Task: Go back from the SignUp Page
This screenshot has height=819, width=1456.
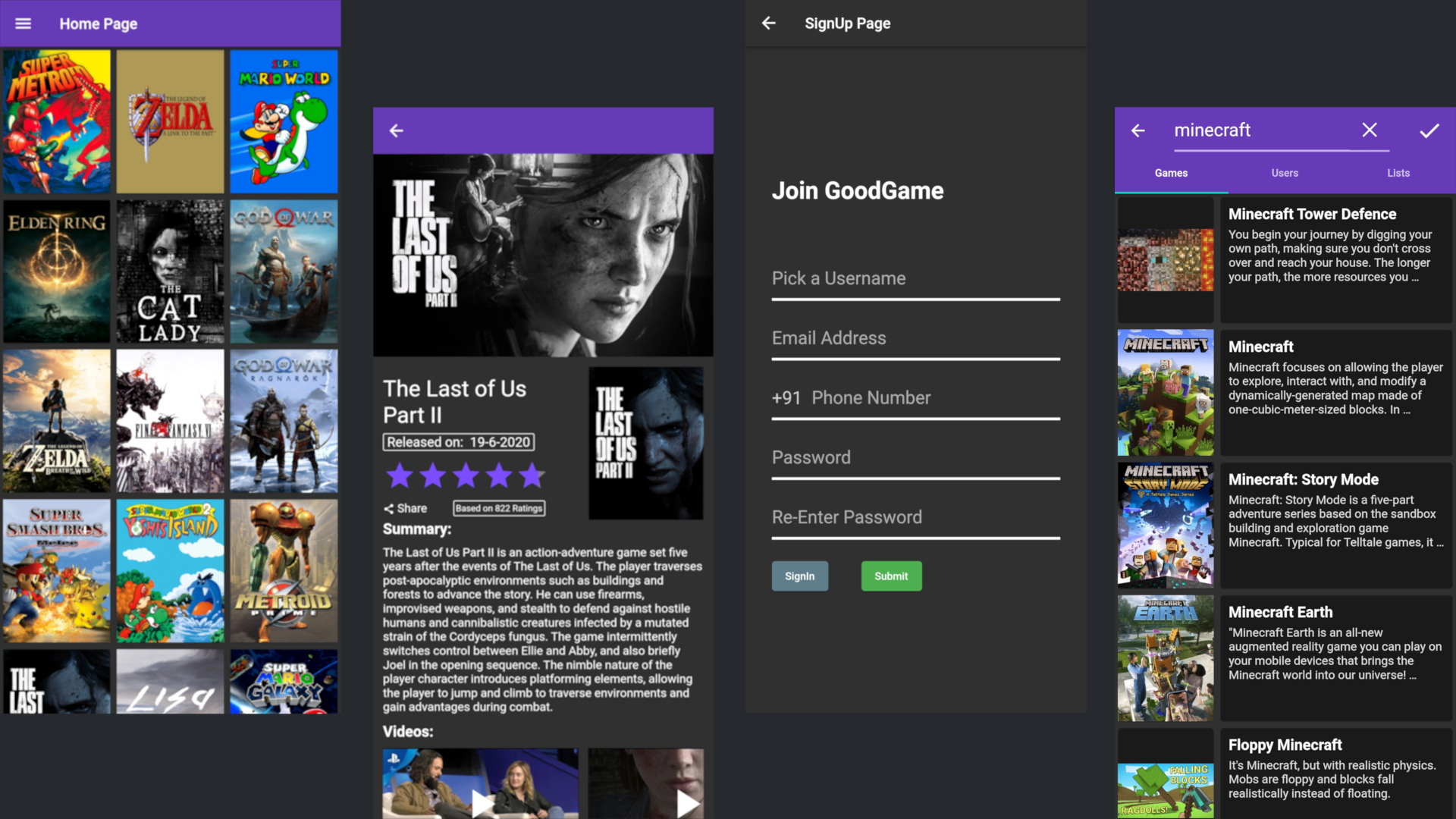Action: pyautogui.click(x=768, y=24)
